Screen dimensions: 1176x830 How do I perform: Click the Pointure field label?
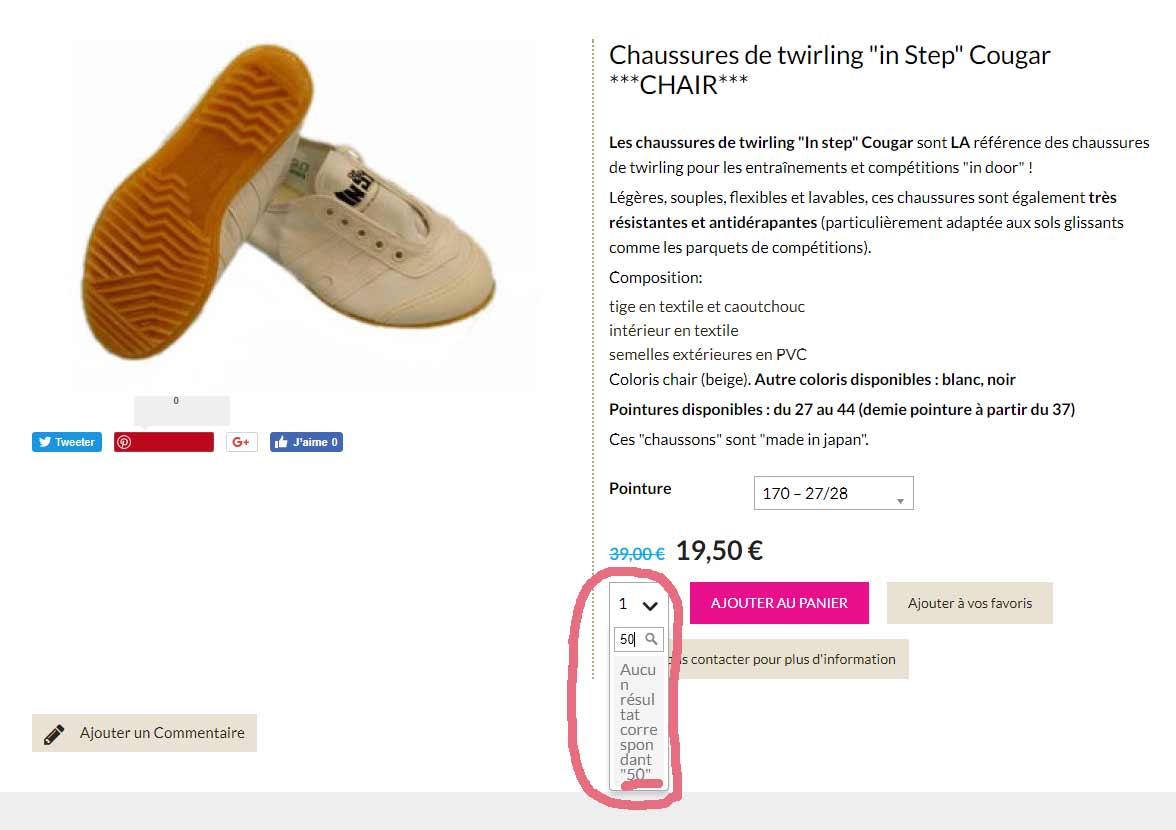pos(640,488)
